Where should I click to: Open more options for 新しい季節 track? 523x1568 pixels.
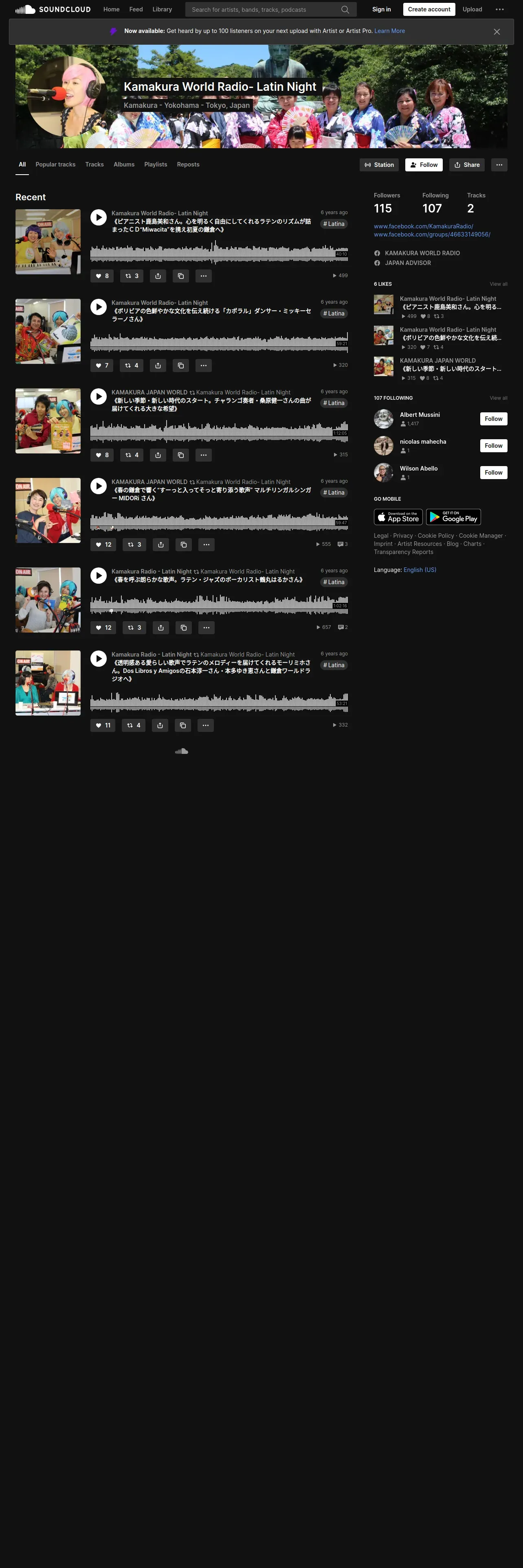203,455
